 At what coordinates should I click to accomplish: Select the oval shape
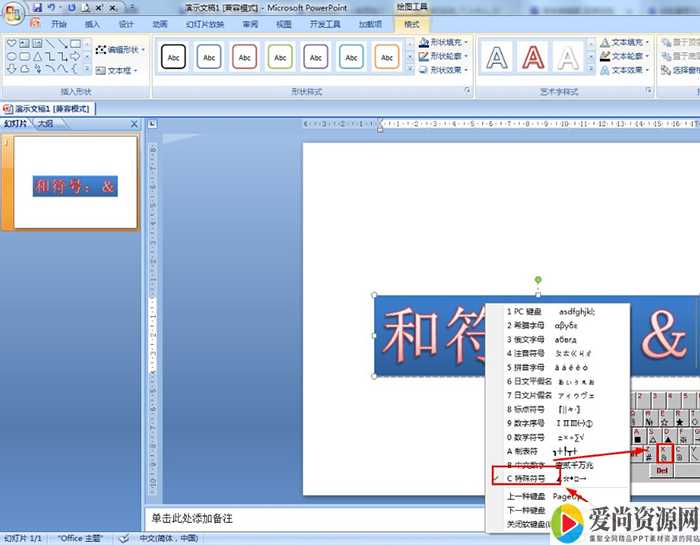(12, 56)
